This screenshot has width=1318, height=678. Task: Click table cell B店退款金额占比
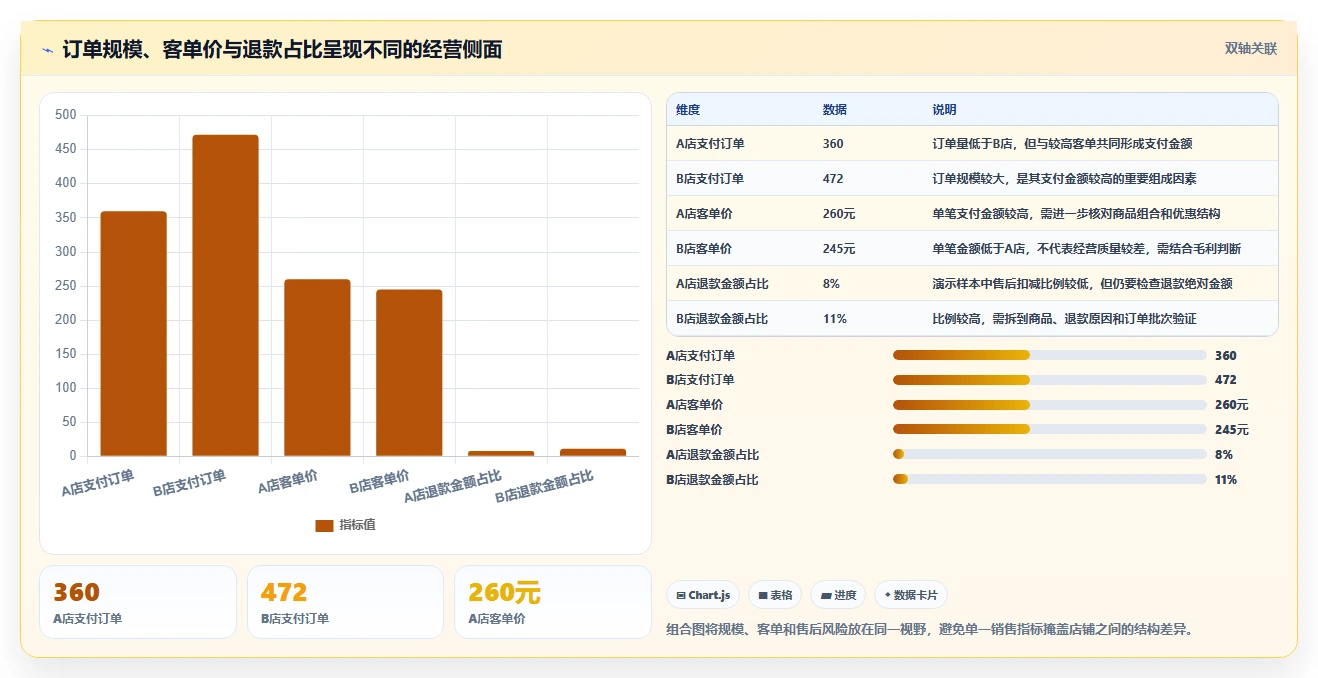tap(722, 319)
